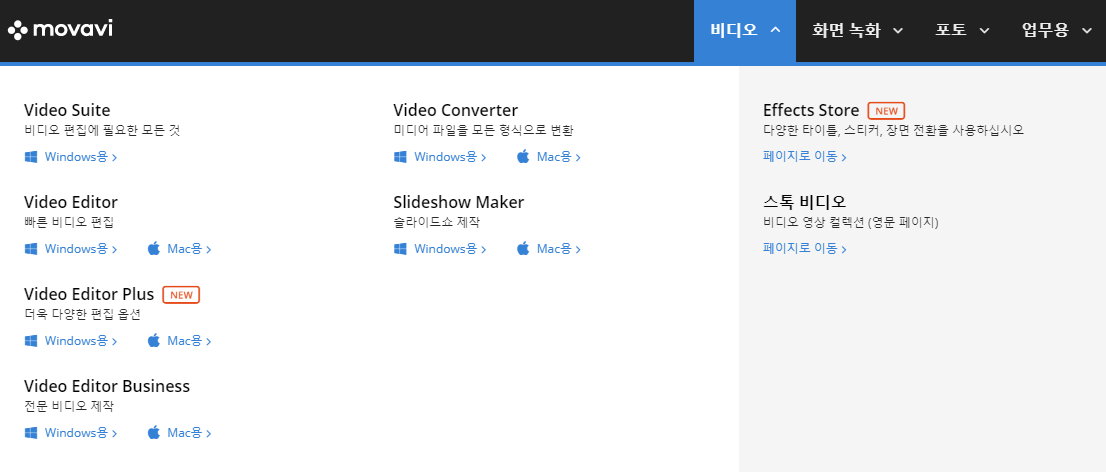The height and width of the screenshot is (472, 1106).
Task: Open Video Editor Plus Mac용 link
Action: pos(189,341)
